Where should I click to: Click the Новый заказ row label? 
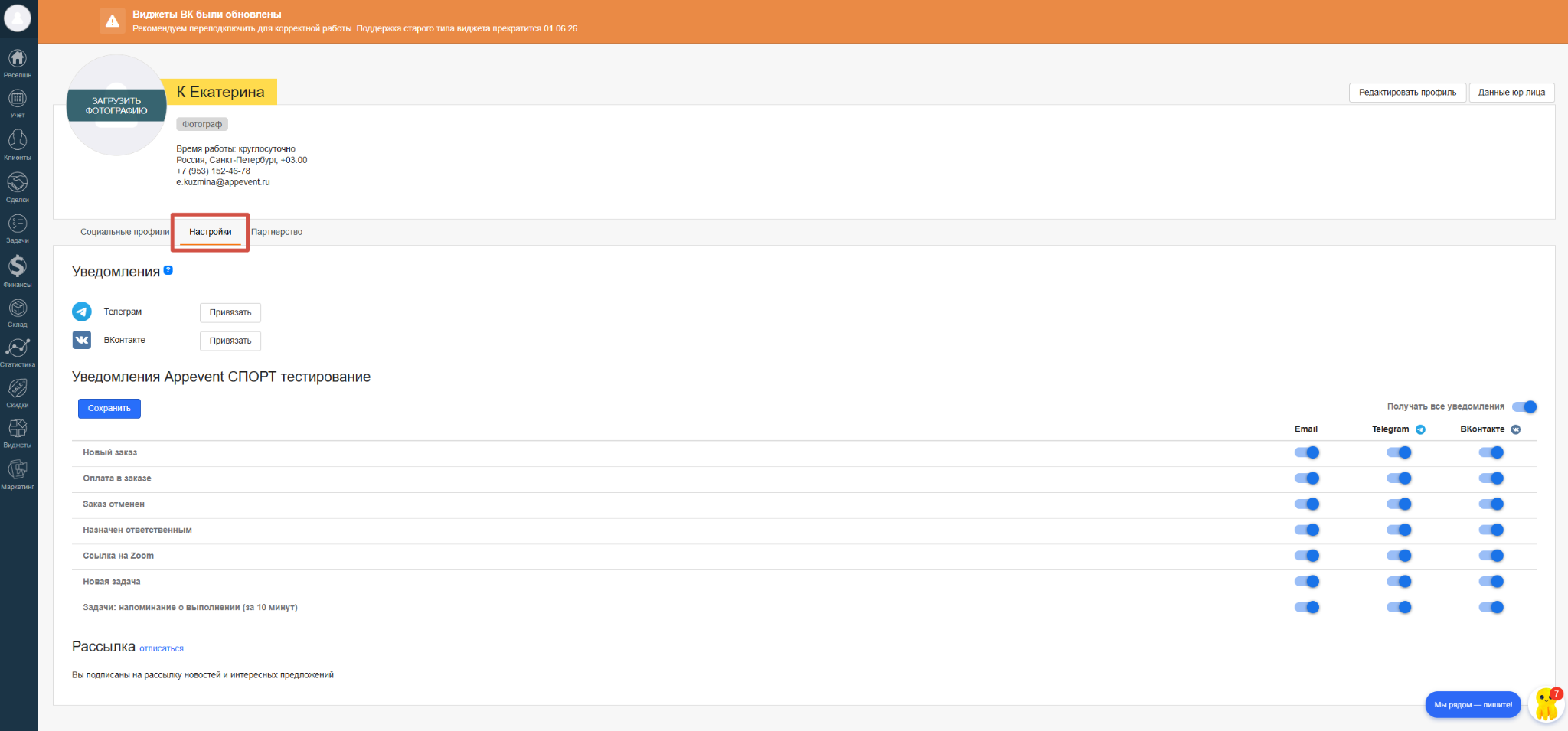click(110, 452)
